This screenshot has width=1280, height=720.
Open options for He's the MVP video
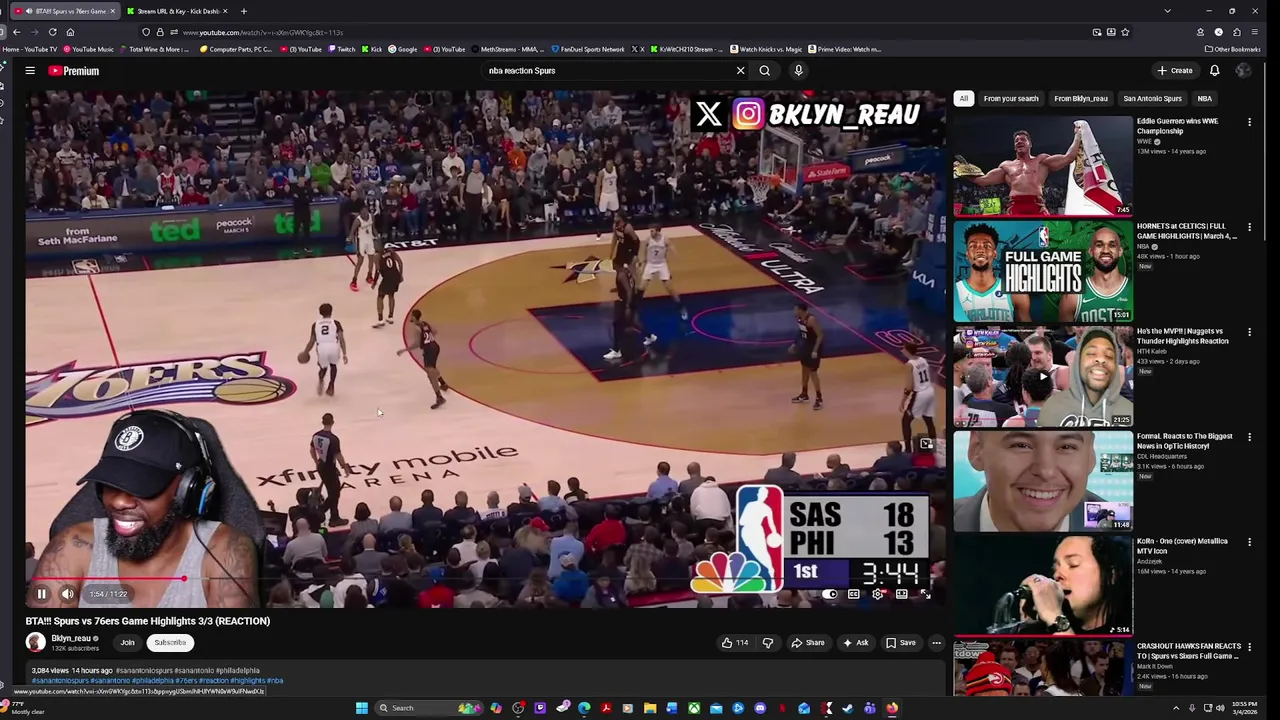(1249, 333)
